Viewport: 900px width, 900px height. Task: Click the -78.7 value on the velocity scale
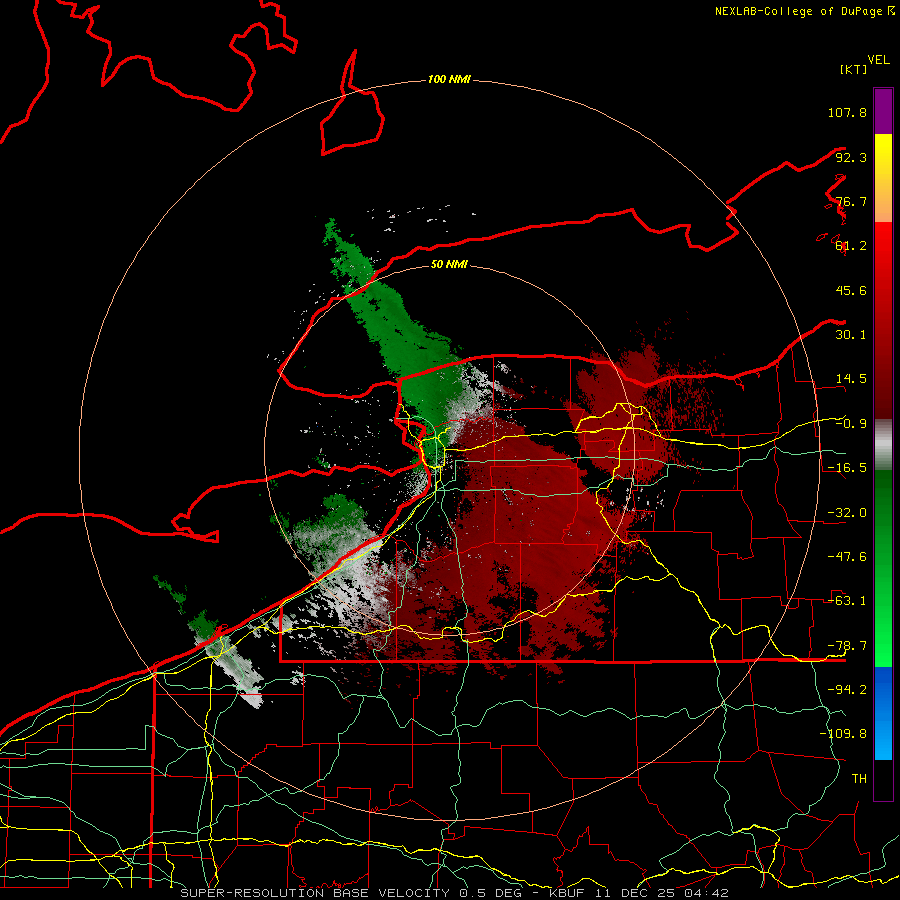pos(847,646)
